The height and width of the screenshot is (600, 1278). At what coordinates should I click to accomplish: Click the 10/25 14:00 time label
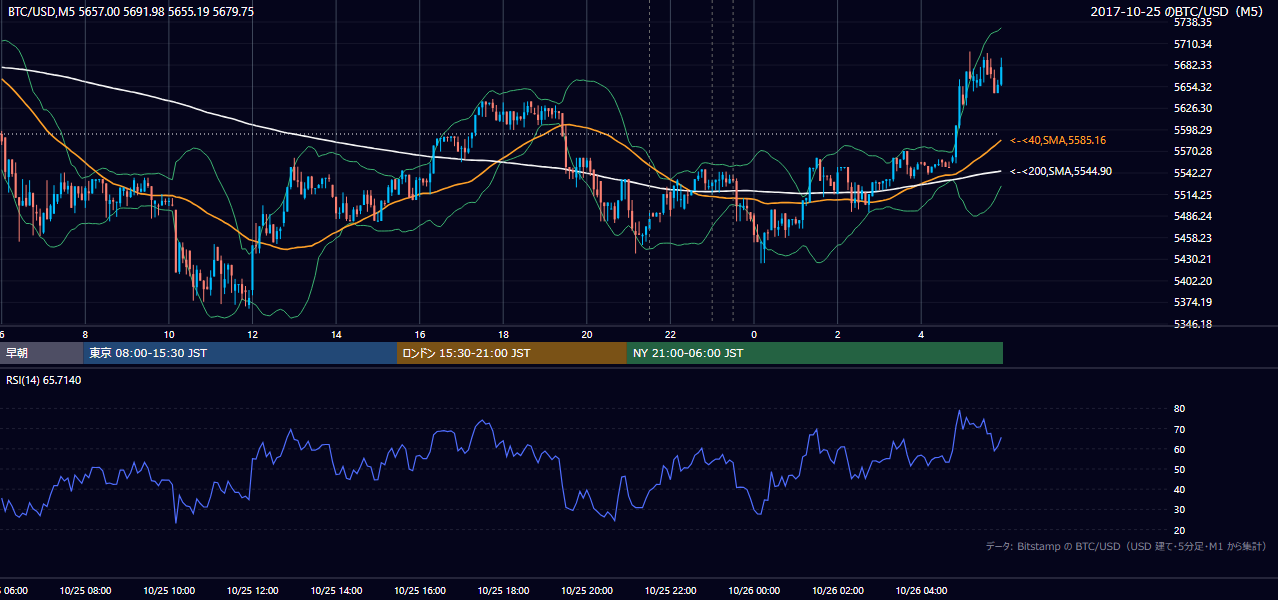(336, 591)
